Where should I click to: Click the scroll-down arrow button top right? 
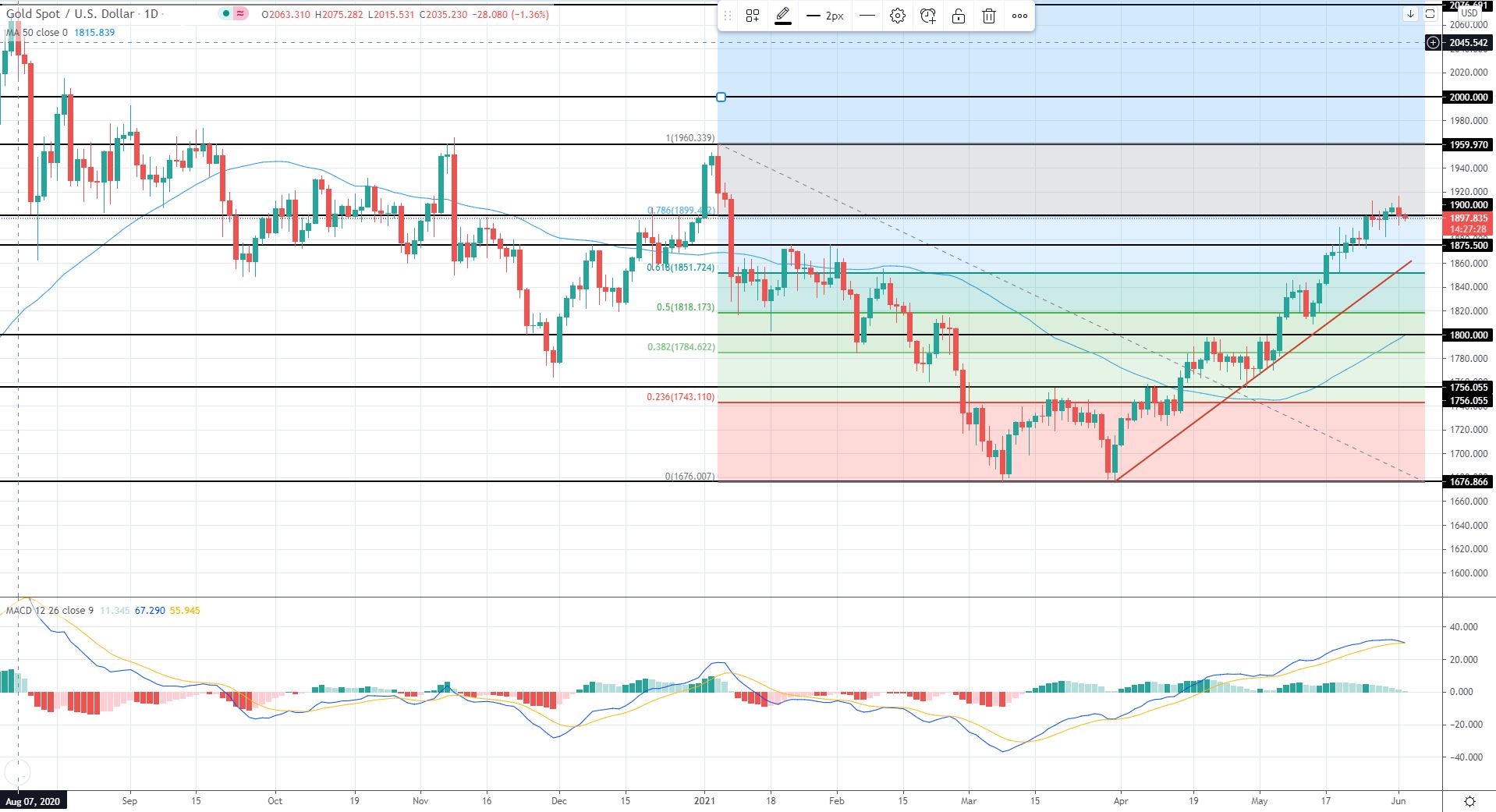1410,14
